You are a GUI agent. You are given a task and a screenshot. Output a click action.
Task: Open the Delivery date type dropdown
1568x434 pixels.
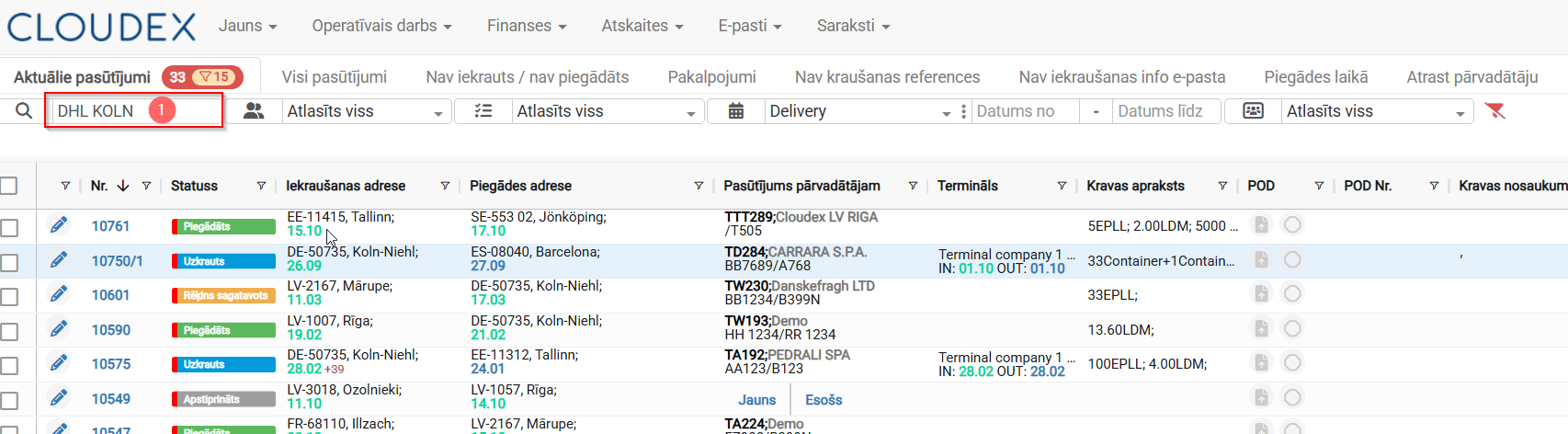pyautogui.click(x=858, y=111)
